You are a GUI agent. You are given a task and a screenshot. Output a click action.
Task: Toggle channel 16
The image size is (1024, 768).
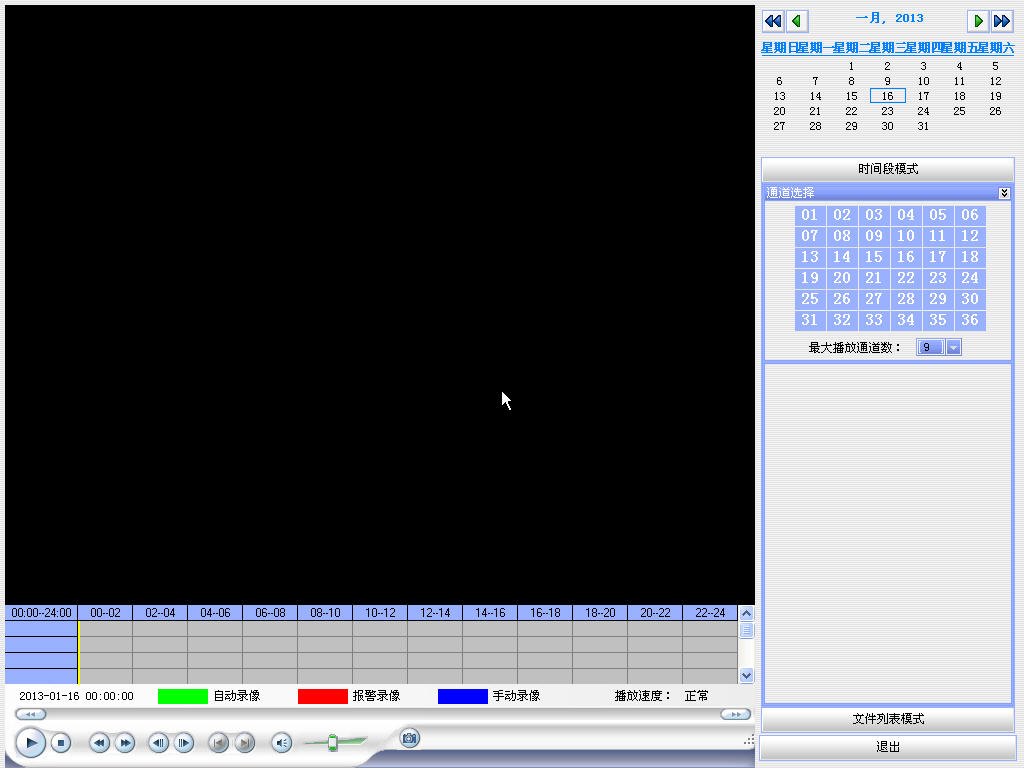906,257
